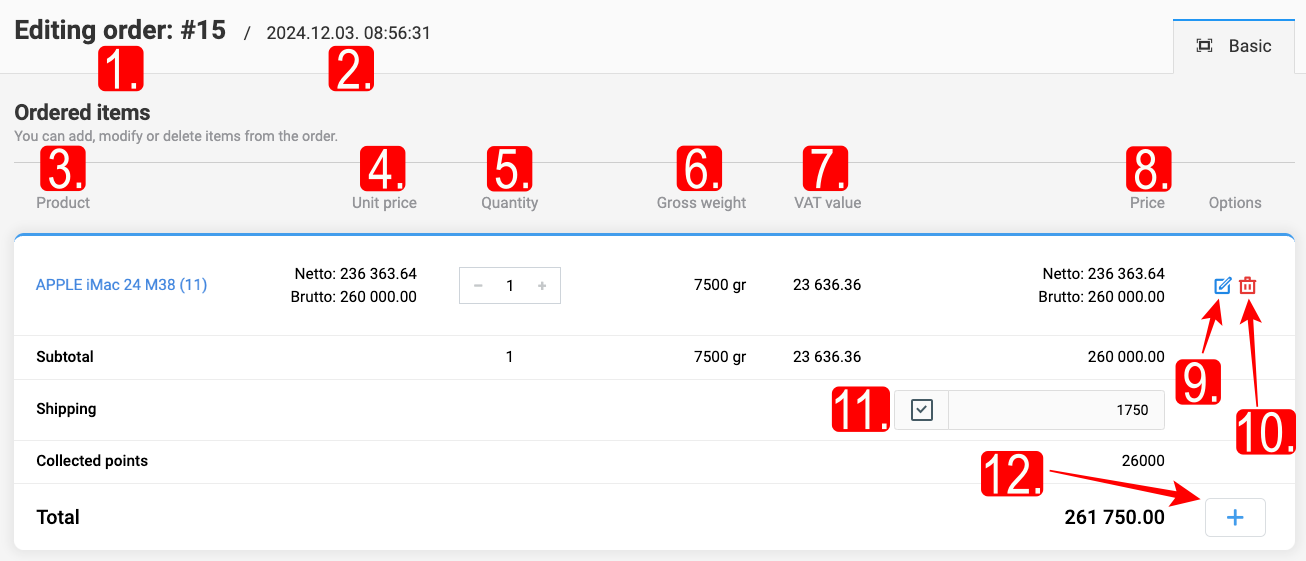The width and height of the screenshot is (1306, 561).
Task: Click the Product column header
Action: click(x=63, y=203)
